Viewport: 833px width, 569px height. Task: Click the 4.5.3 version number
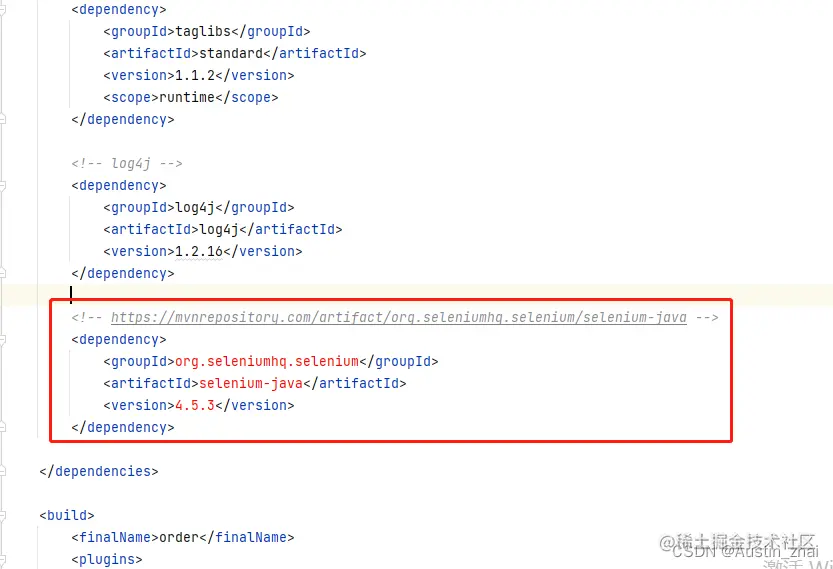(x=195, y=405)
